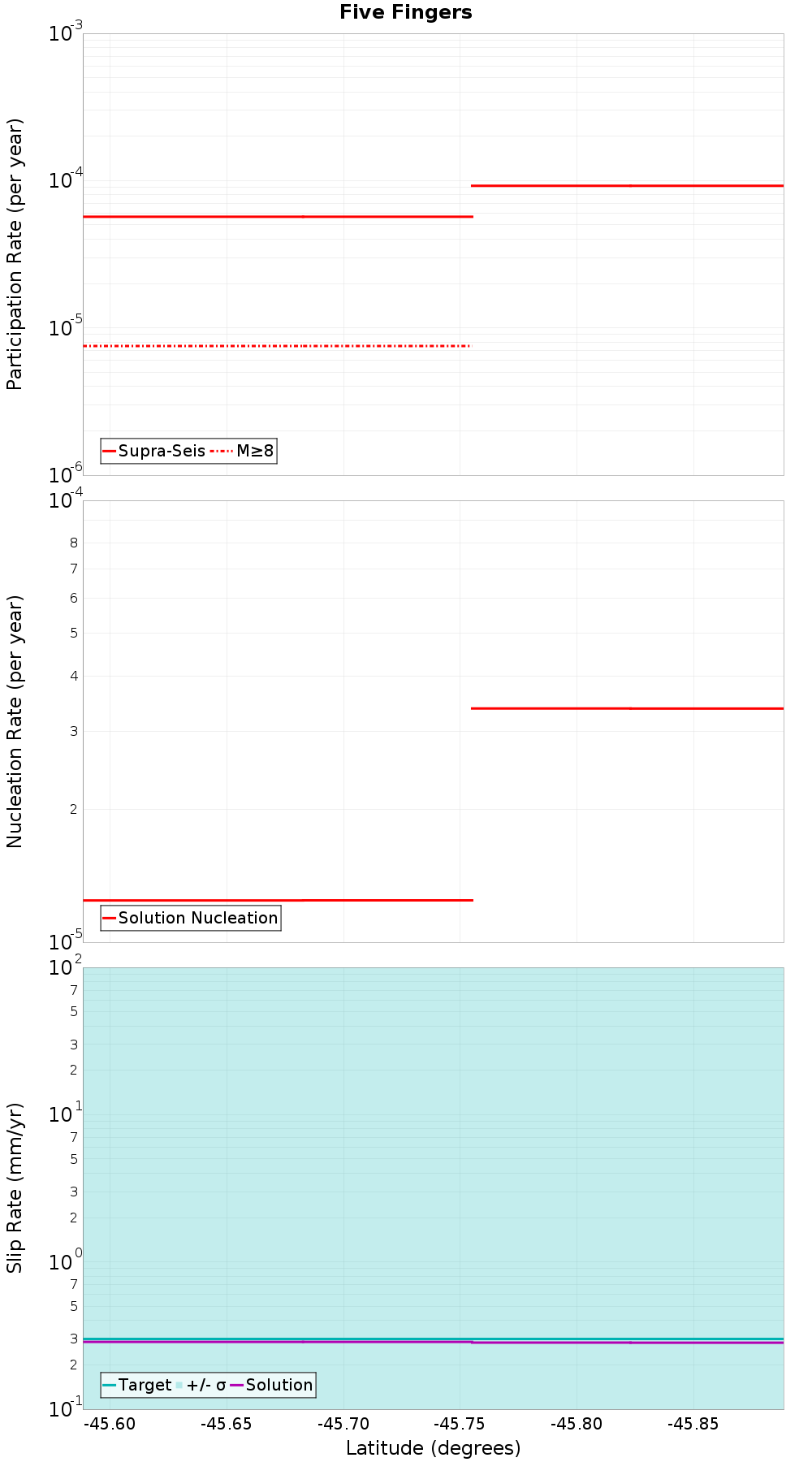Click the Participation Rate axis label
This screenshot has width=812, height=1462.
[15, 254]
